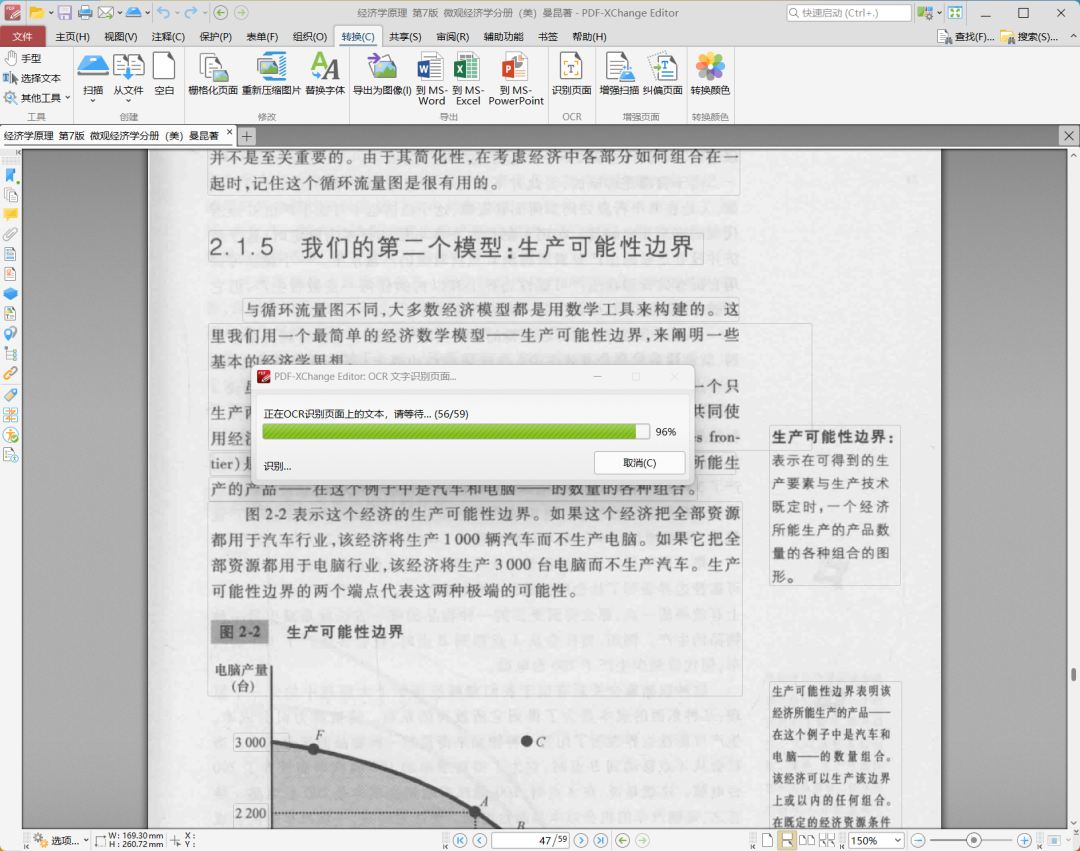Select the 纠偏页面 deskew pages icon
The height and width of the screenshot is (851, 1080).
pyautogui.click(x=662, y=75)
